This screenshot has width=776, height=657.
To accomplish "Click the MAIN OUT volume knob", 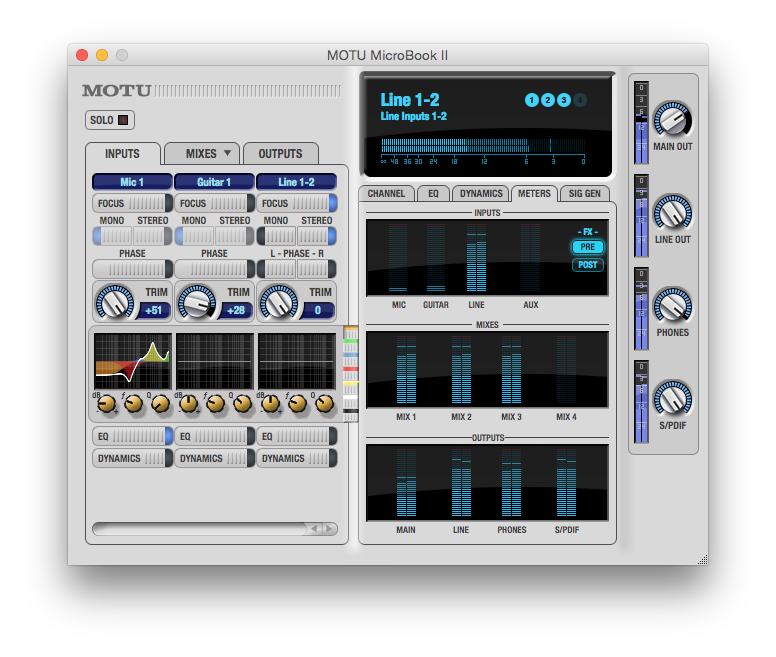I will click(x=672, y=120).
